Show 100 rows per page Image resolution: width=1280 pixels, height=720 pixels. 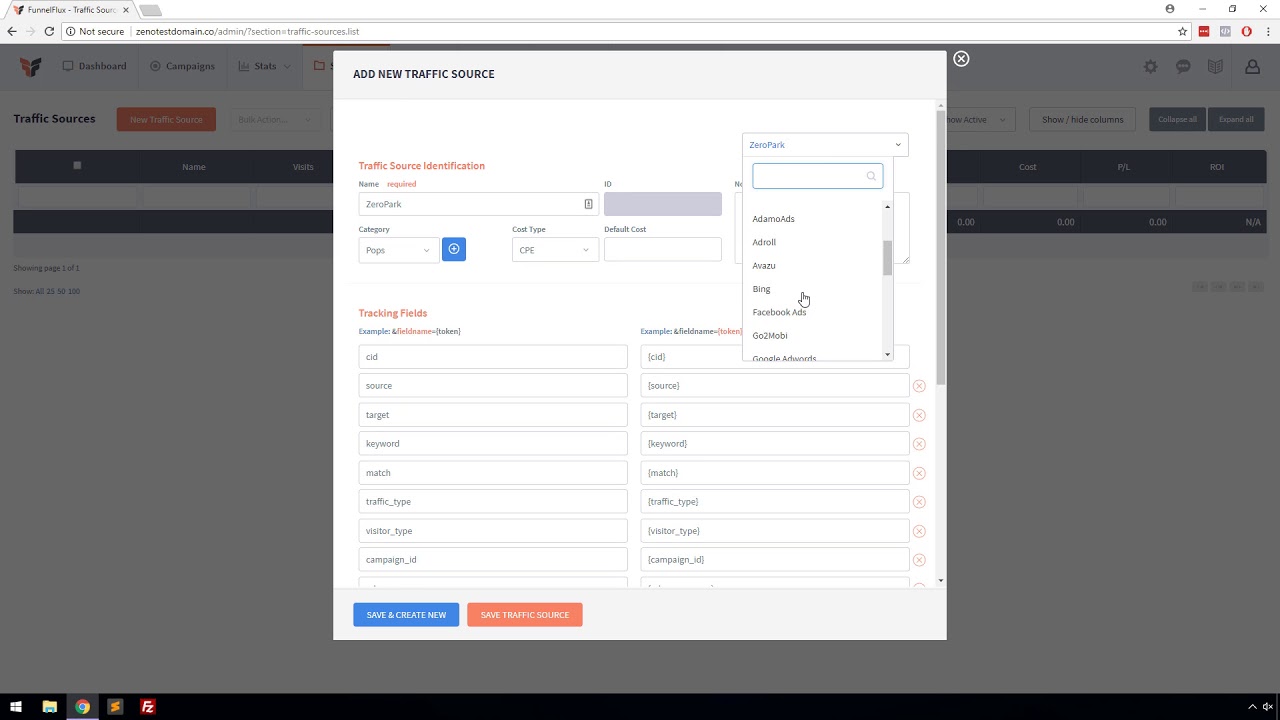coord(74,291)
